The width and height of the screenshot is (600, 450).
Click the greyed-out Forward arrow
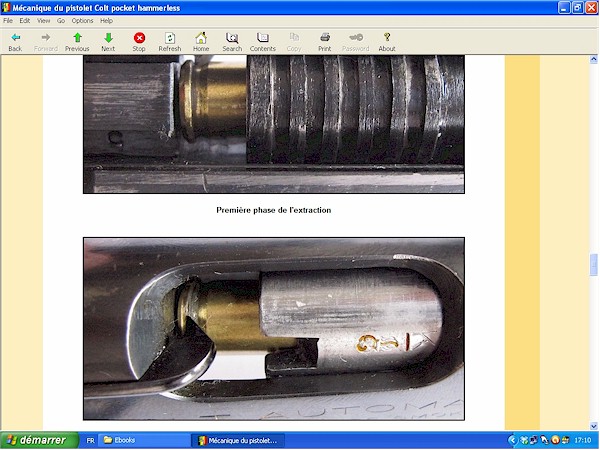[x=46, y=42]
